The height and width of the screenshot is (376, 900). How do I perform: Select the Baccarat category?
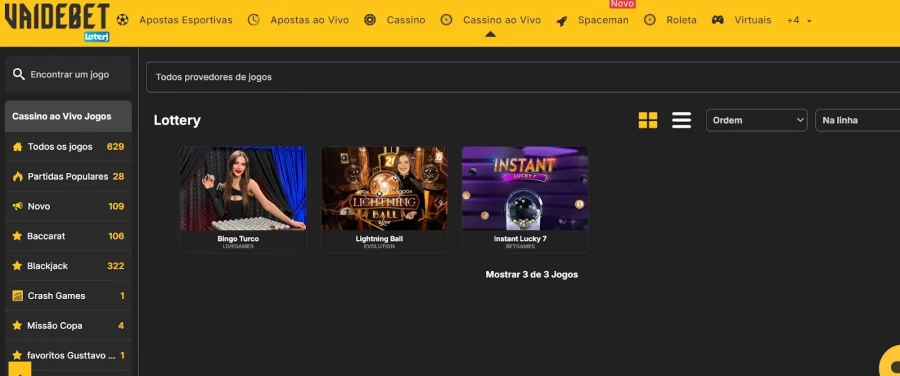tap(68, 236)
